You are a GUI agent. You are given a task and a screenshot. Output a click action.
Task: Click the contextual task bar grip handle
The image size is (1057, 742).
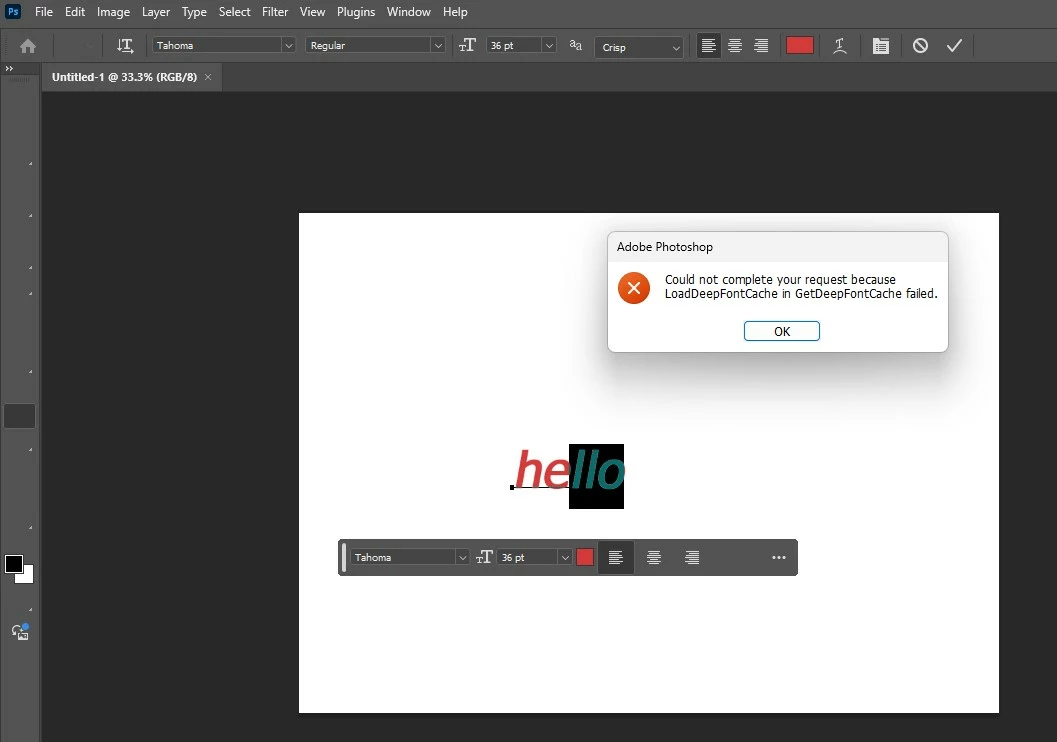pos(344,557)
